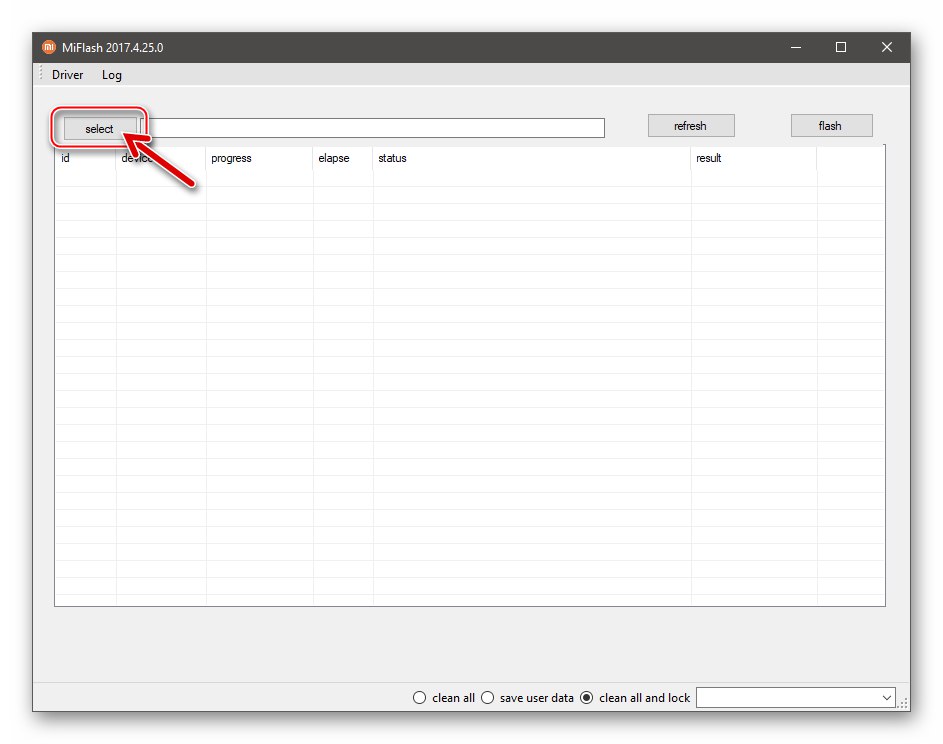Choose the clean all and lock option

(635, 698)
